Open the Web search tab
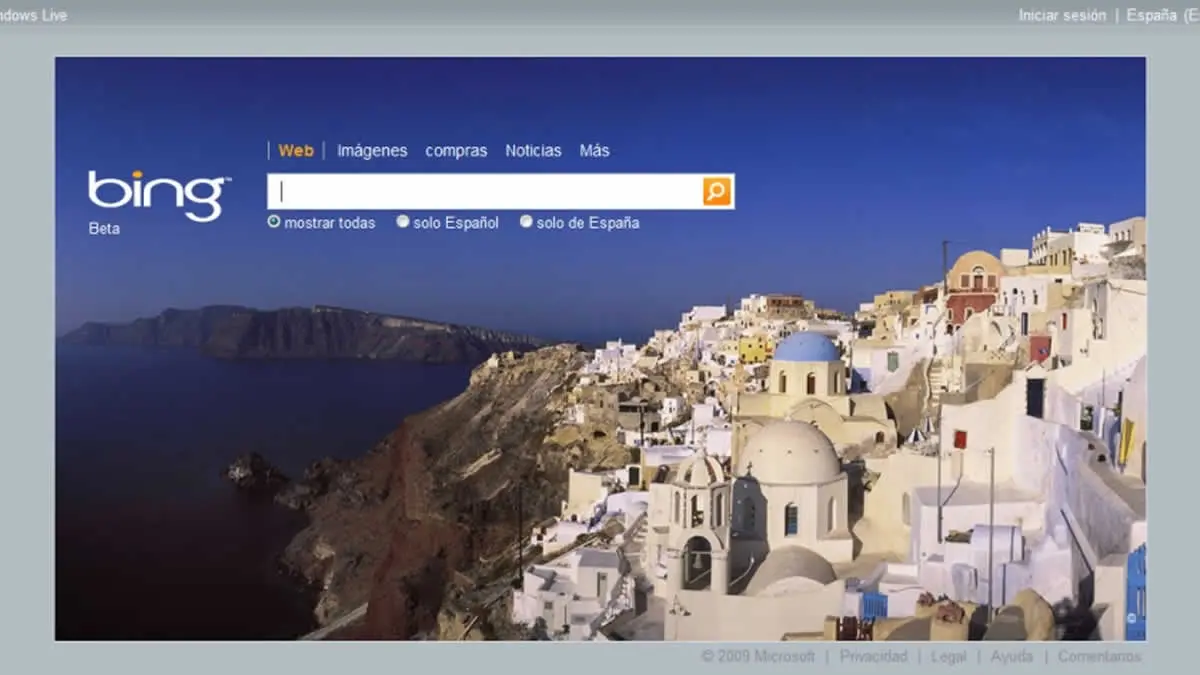 (296, 151)
